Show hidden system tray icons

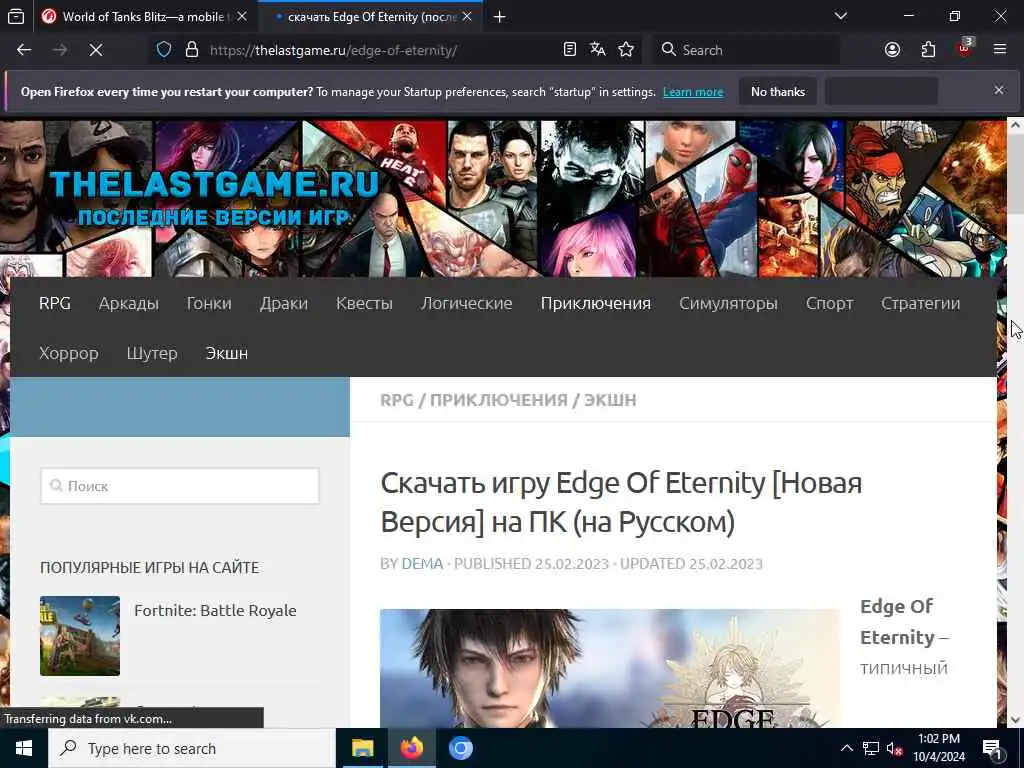coord(846,748)
